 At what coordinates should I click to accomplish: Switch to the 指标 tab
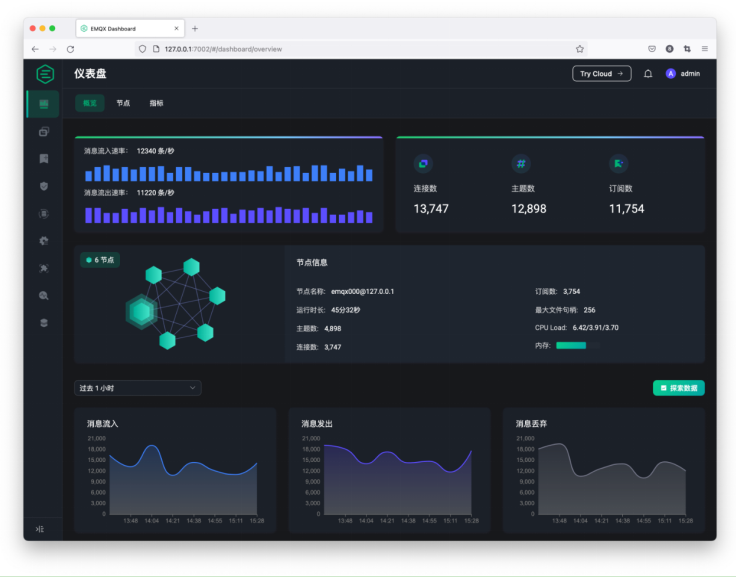click(x=156, y=103)
